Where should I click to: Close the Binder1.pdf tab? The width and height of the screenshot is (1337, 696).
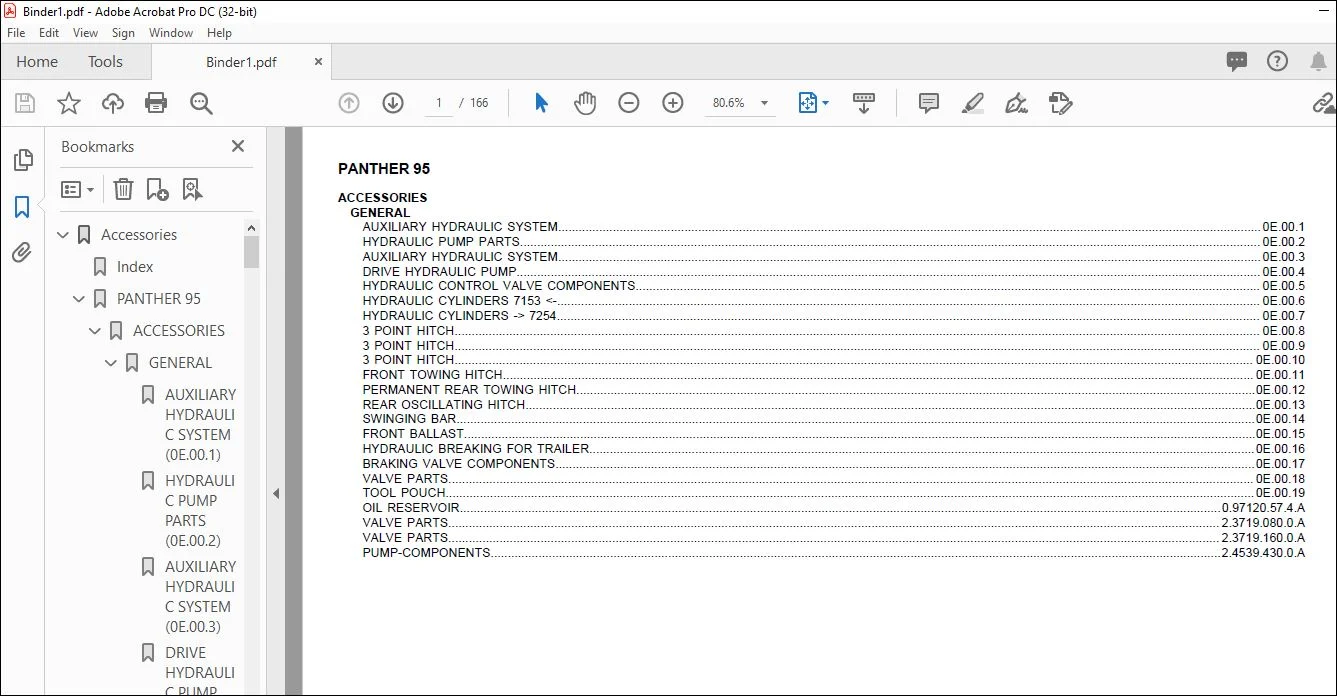[319, 62]
